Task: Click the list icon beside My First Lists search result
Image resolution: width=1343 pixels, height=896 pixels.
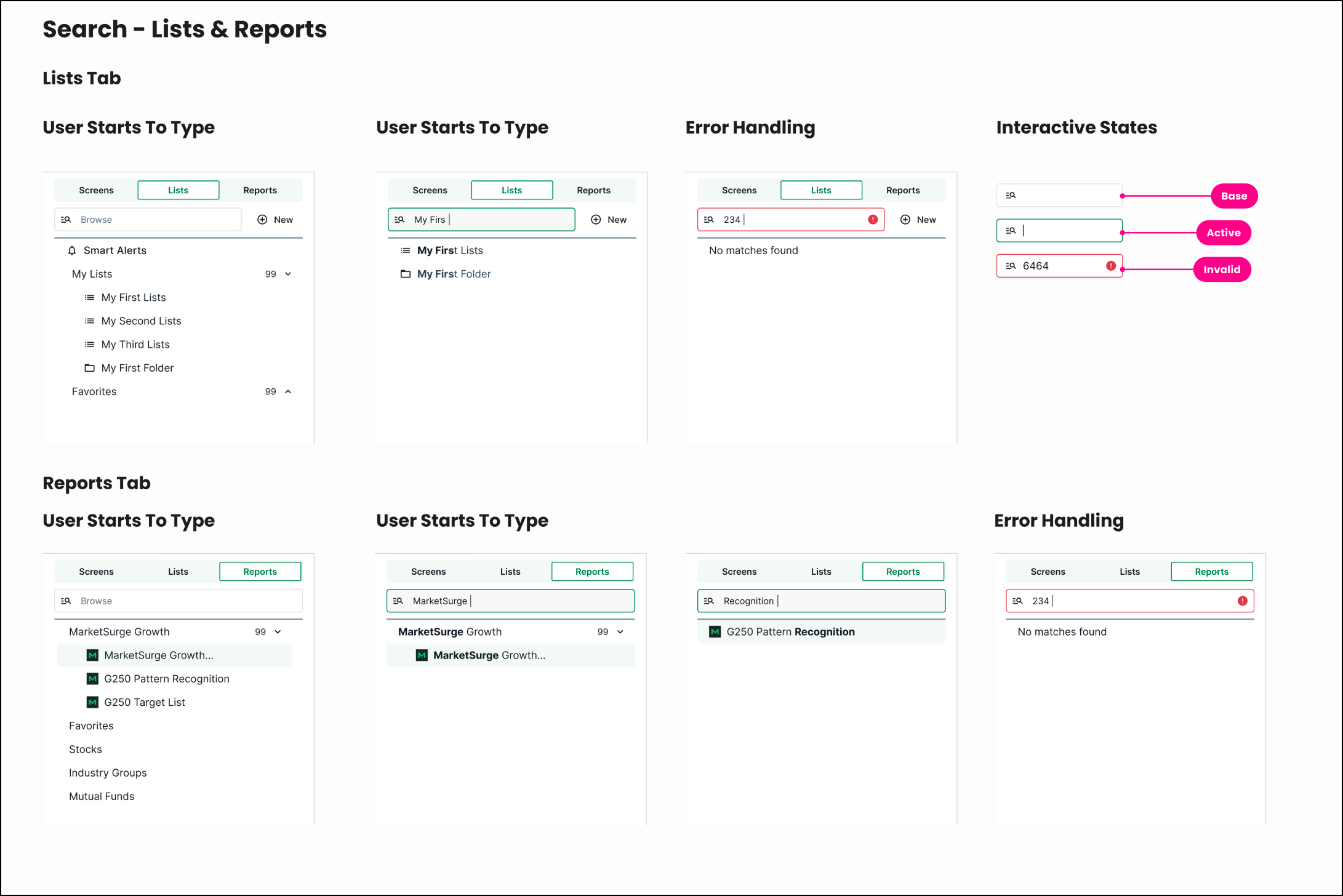Action: pyautogui.click(x=406, y=250)
